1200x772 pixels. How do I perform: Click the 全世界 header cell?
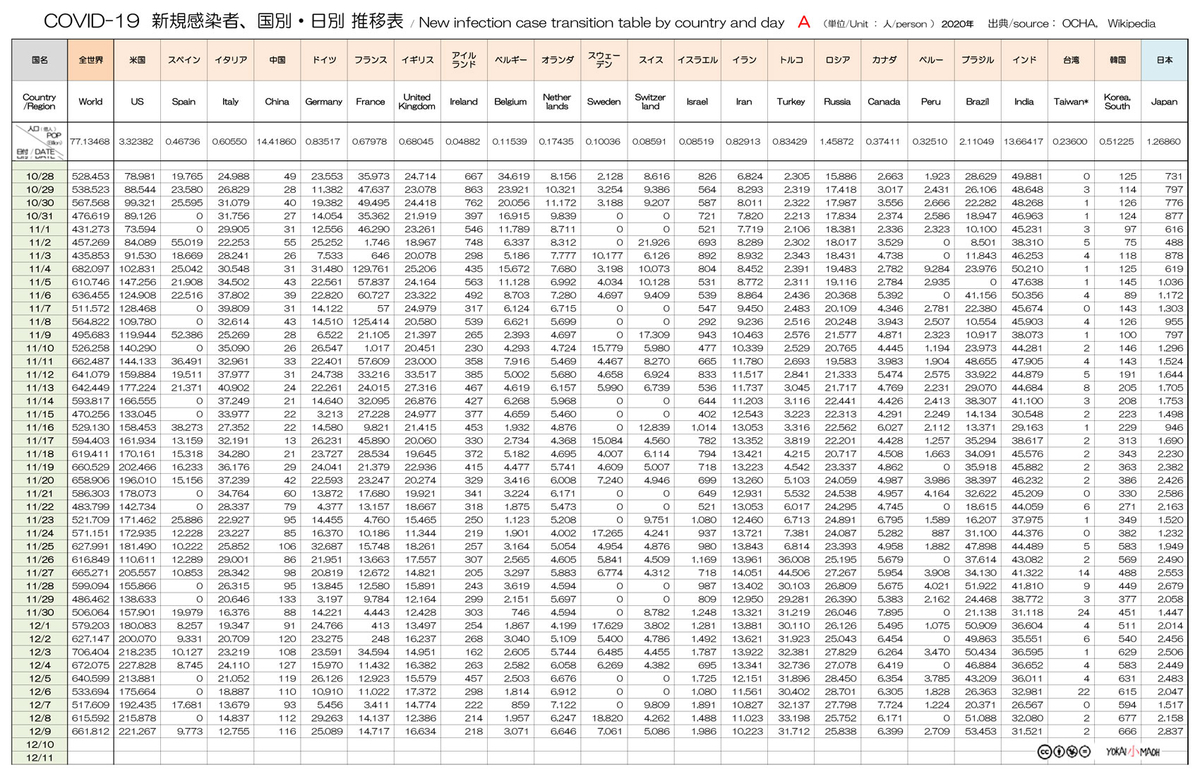(x=91, y=60)
